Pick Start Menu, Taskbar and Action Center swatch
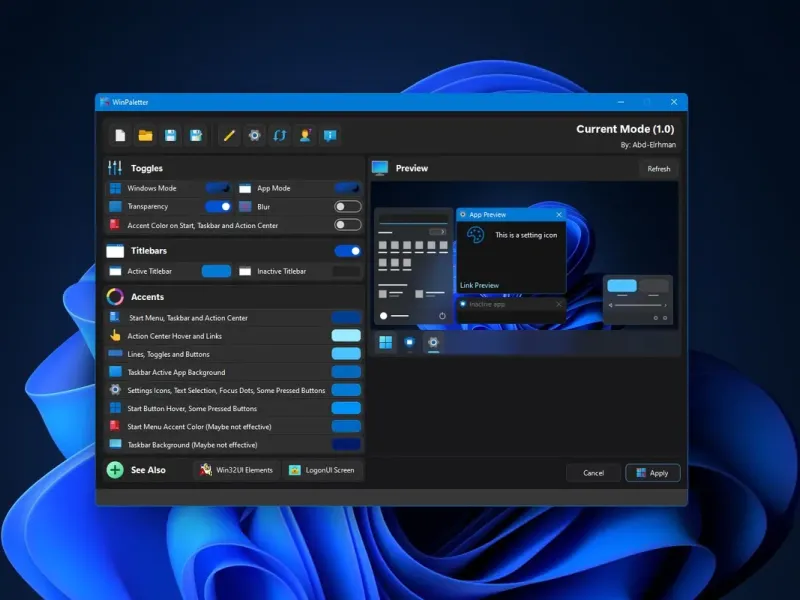The height and width of the screenshot is (600, 800). point(346,317)
